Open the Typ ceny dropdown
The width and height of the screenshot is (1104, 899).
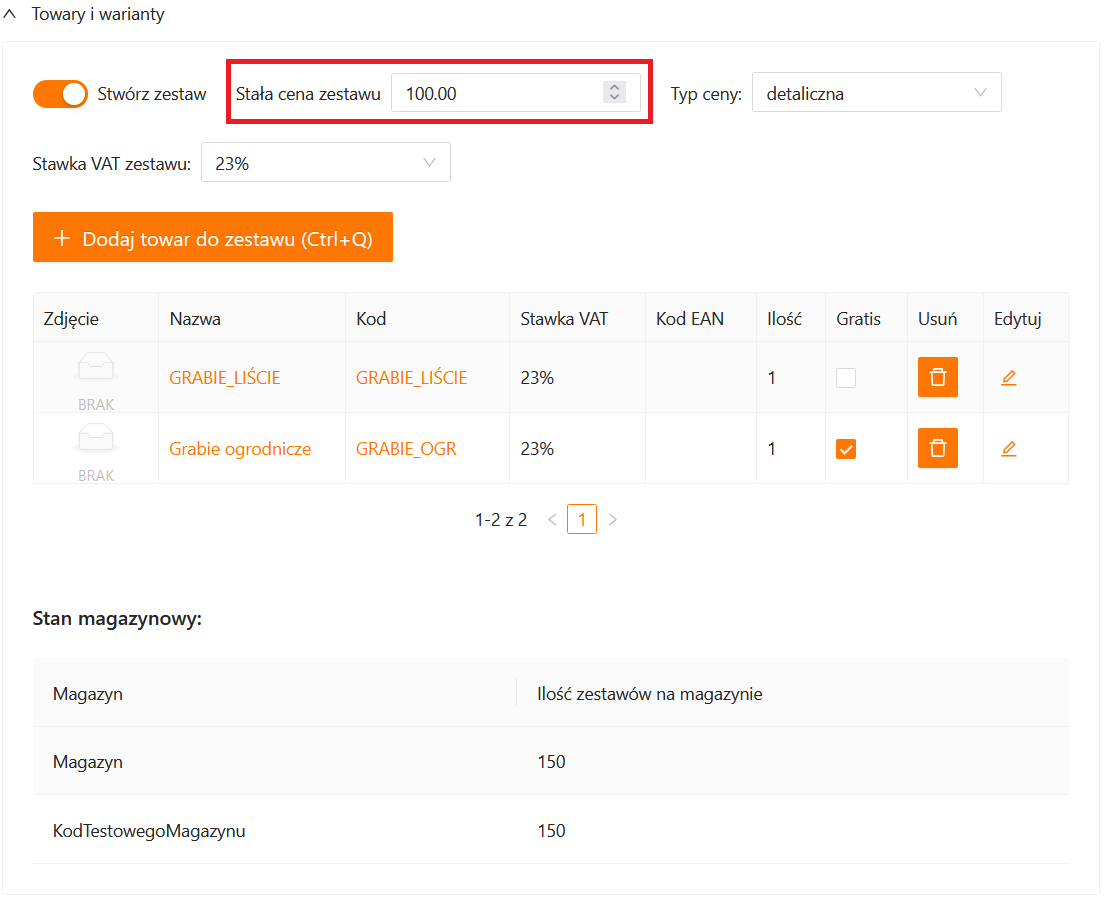coord(876,94)
